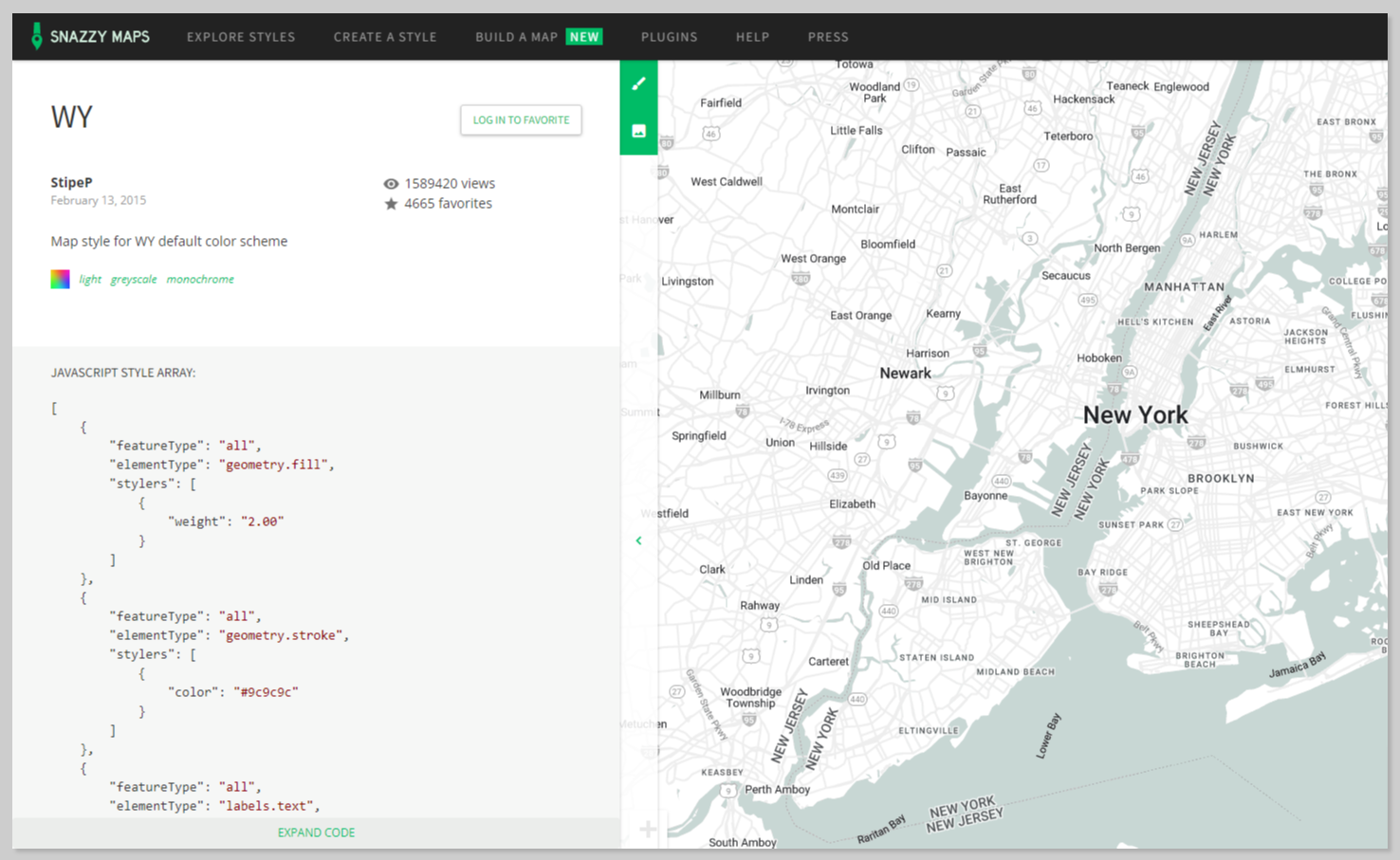Screen dimensions: 1400x860
Task: Click the image icon in green sidebar
Action: (638, 131)
